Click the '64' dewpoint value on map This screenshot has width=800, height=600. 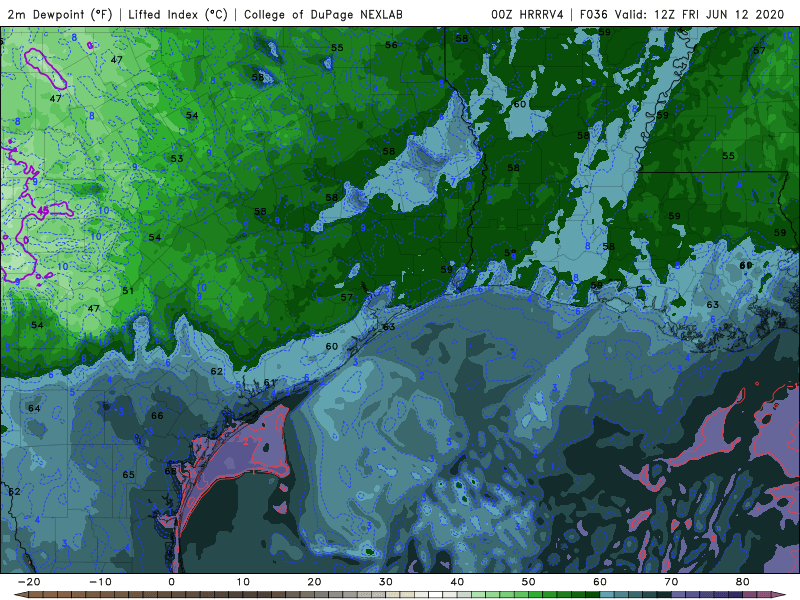click(x=34, y=408)
